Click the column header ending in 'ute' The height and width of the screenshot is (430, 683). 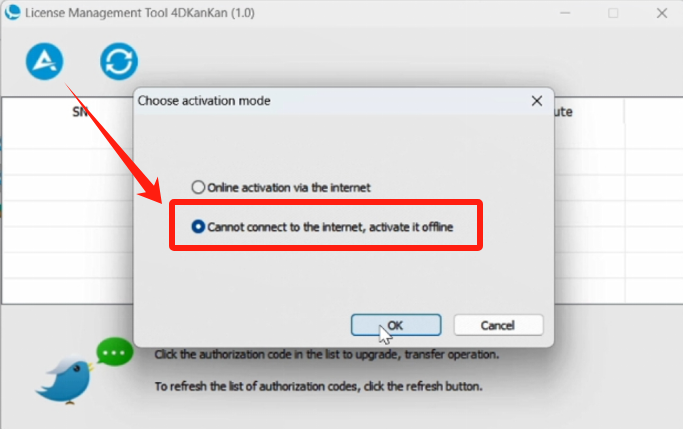563,112
